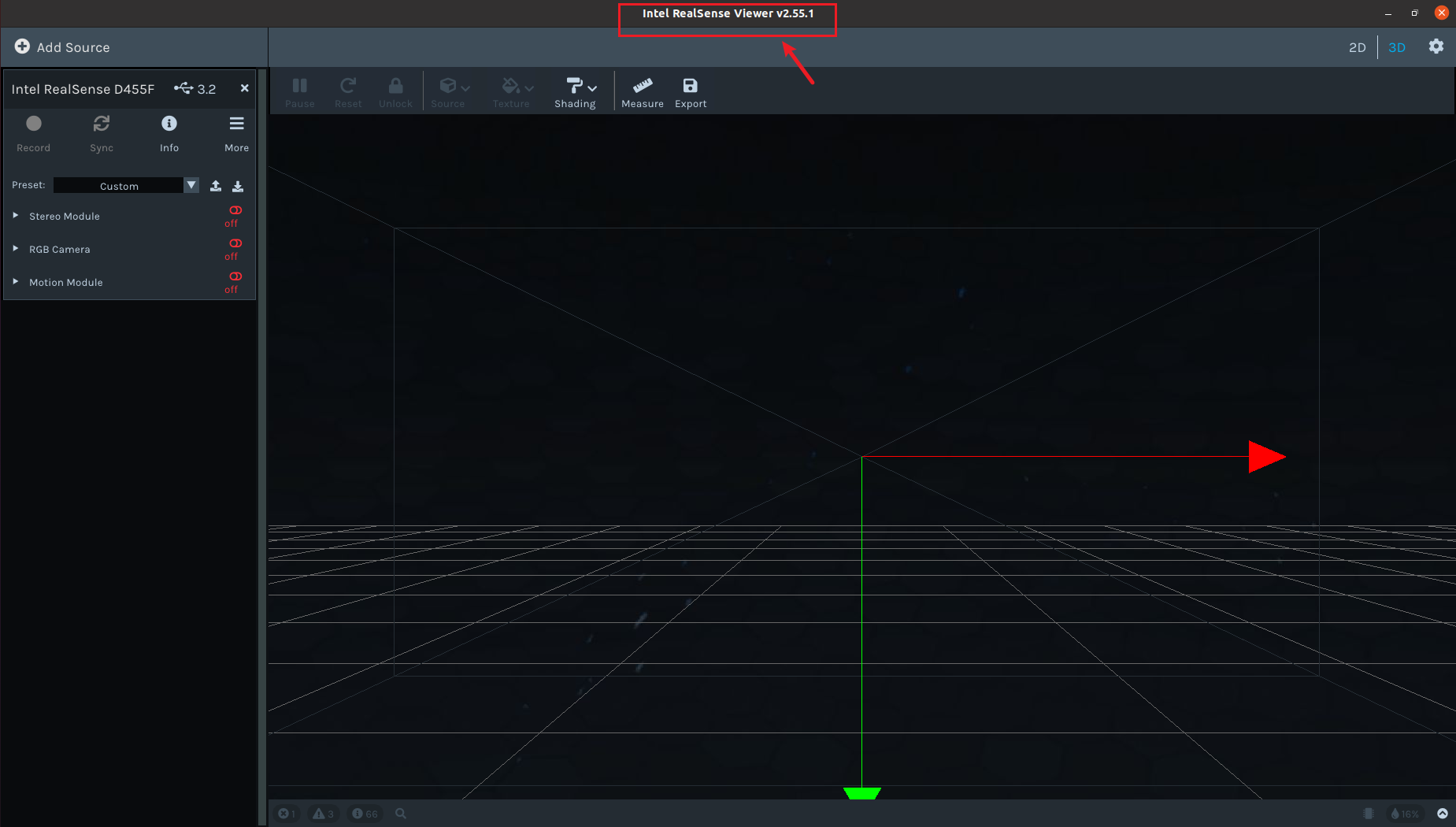This screenshot has width=1456, height=827.
Task: Reset the 3D view
Action: click(x=348, y=92)
